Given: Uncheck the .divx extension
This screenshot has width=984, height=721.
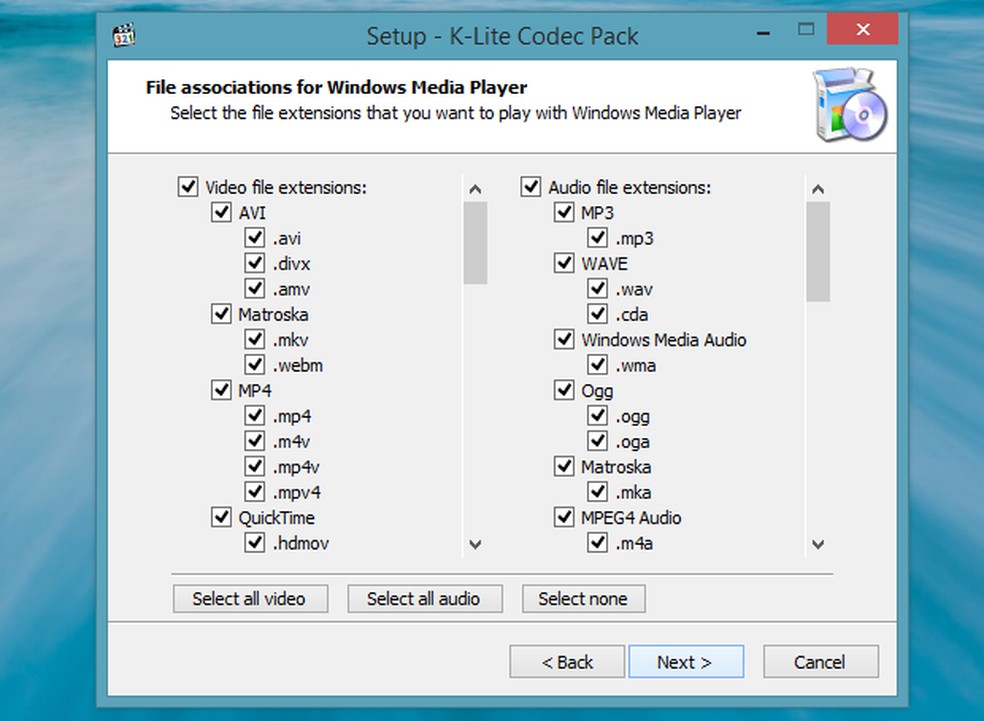Looking at the screenshot, I should (254, 263).
